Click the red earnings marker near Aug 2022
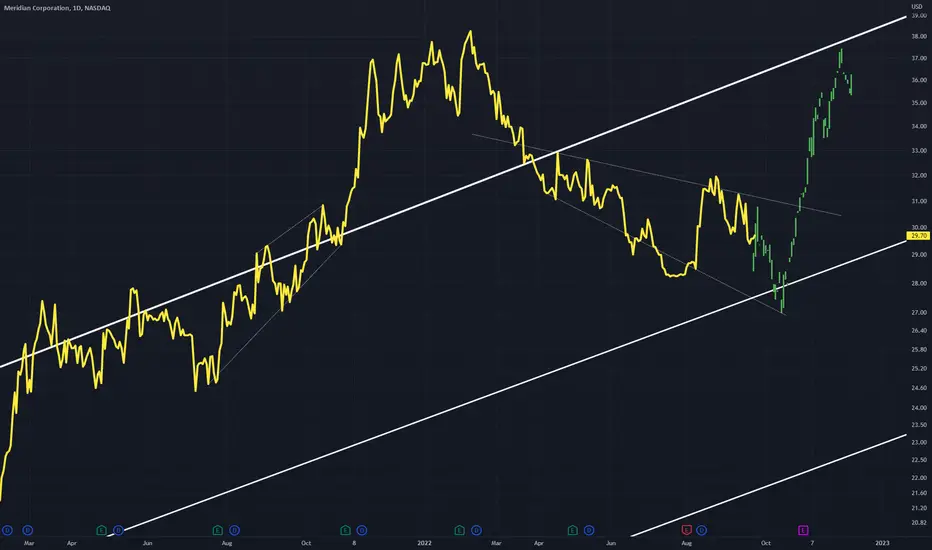Screen dimensions: 932x550 tap(687, 530)
